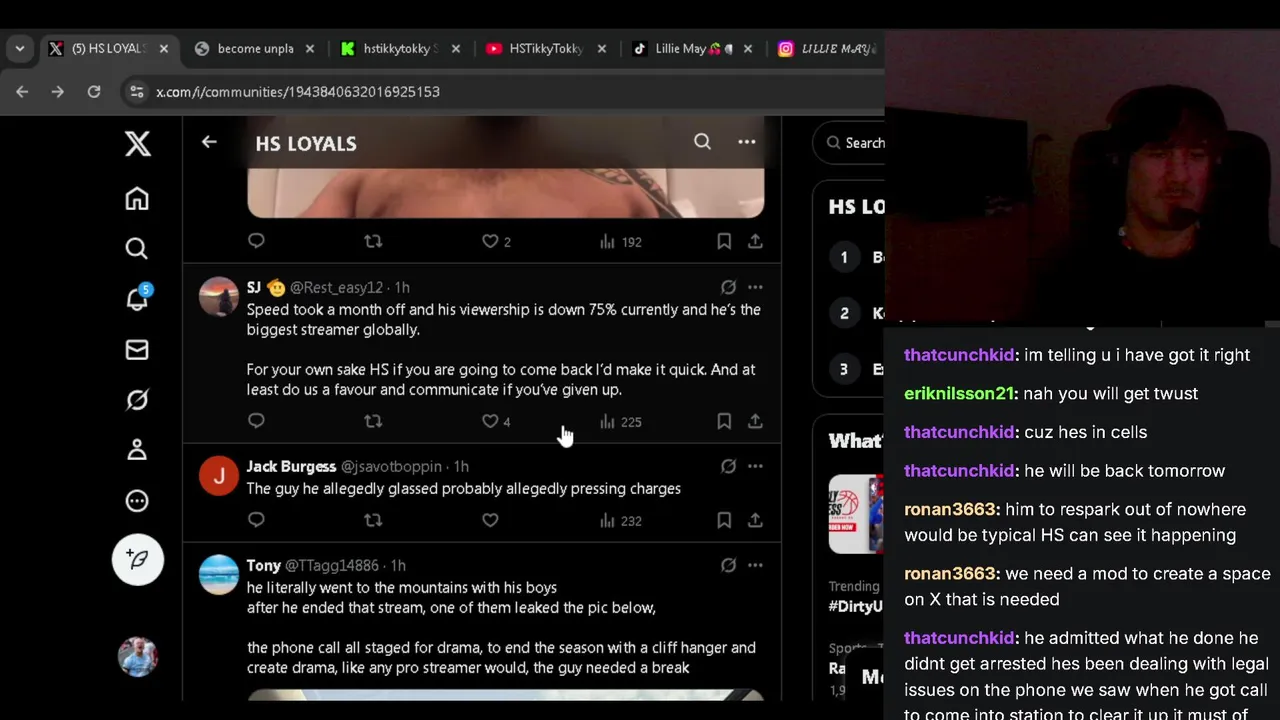Like Jack Burgess's post
Image resolution: width=1280 pixels, height=720 pixels.
[490, 520]
